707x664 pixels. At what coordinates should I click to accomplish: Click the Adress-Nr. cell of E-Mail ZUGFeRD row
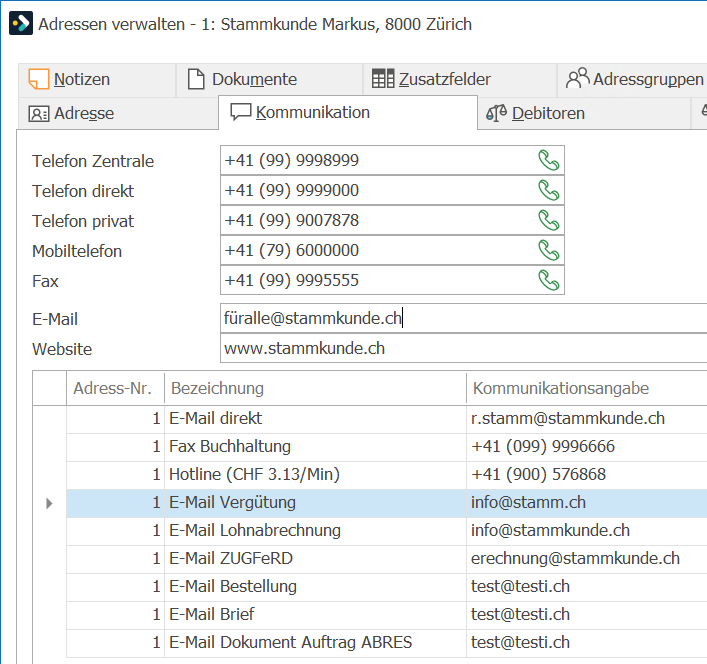pyautogui.click(x=115, y=559)
